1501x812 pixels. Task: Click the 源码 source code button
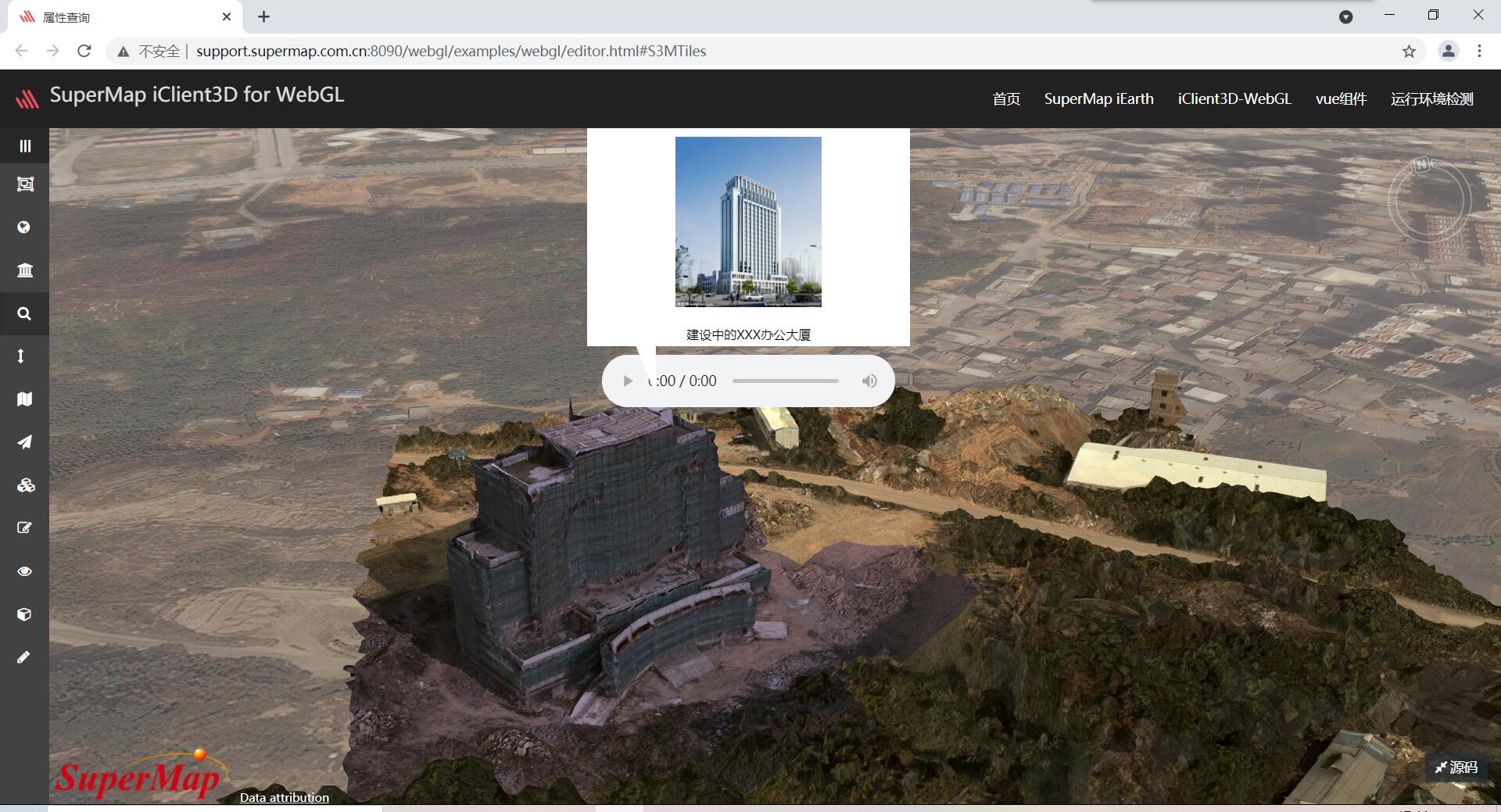tap(1456, 767)
